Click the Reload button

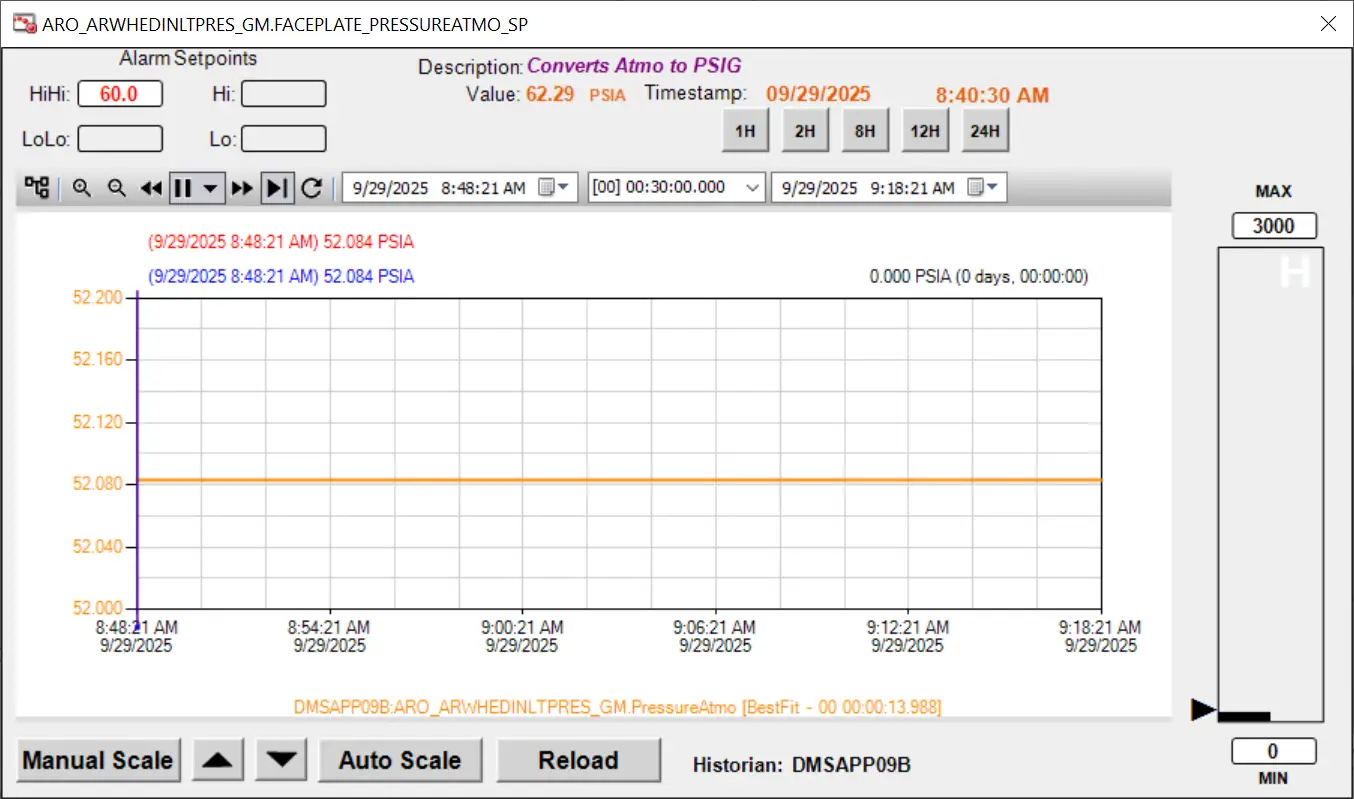(x=578, y=760)
